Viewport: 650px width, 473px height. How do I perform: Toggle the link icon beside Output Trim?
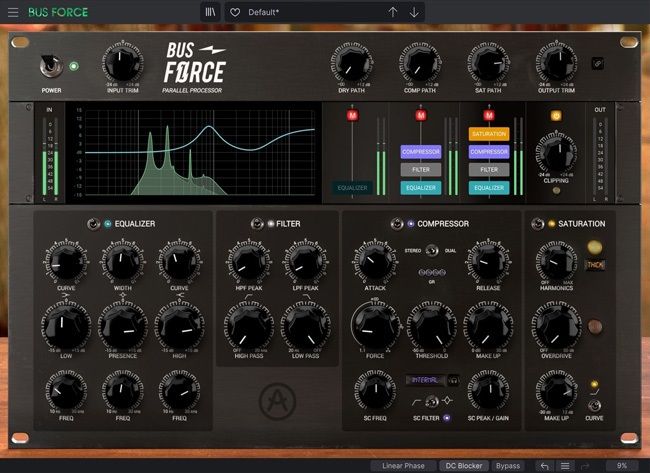(x=597, y=63)
